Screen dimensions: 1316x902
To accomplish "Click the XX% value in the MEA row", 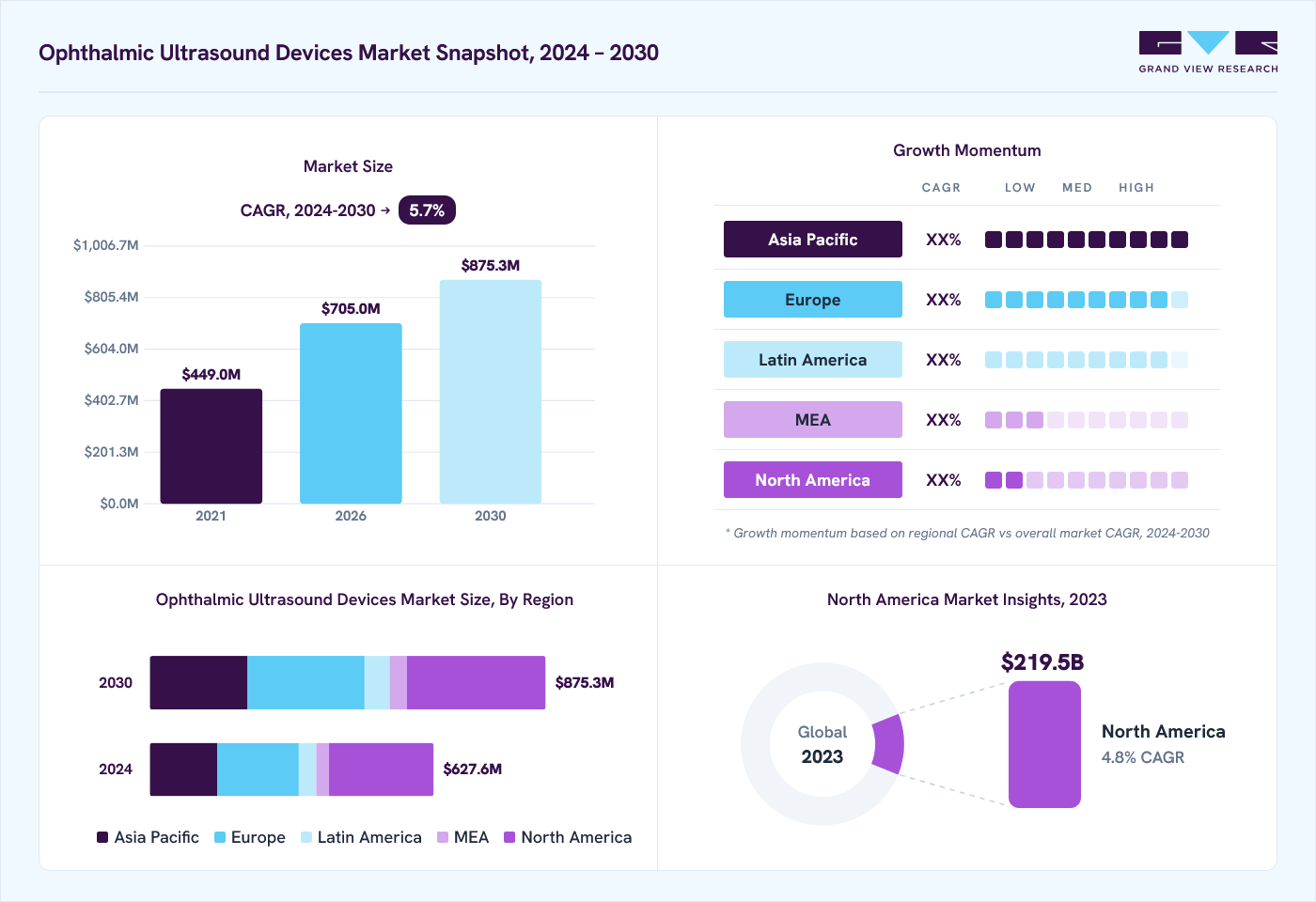I will coord(944,420).
